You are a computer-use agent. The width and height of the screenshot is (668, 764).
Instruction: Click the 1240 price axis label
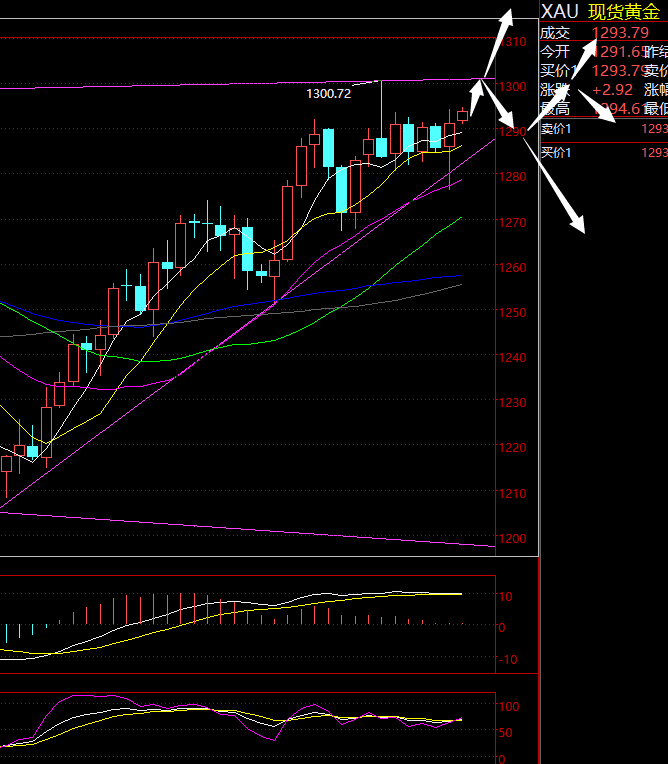(x=513, y=358)
